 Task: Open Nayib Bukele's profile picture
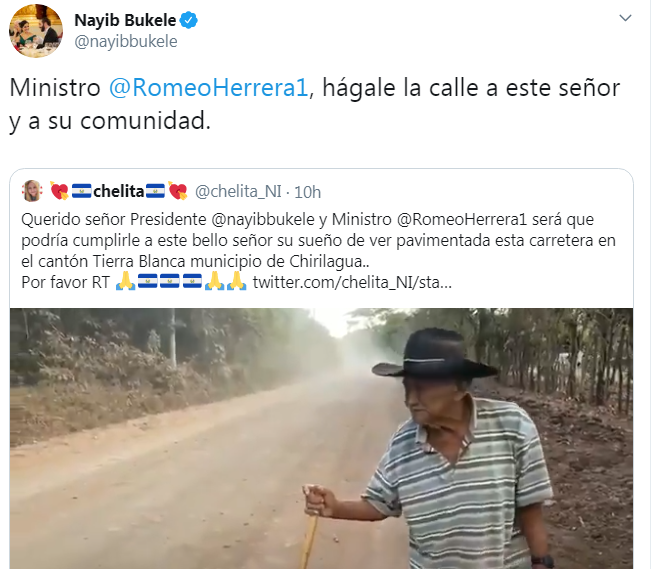(x=36, y=31)
